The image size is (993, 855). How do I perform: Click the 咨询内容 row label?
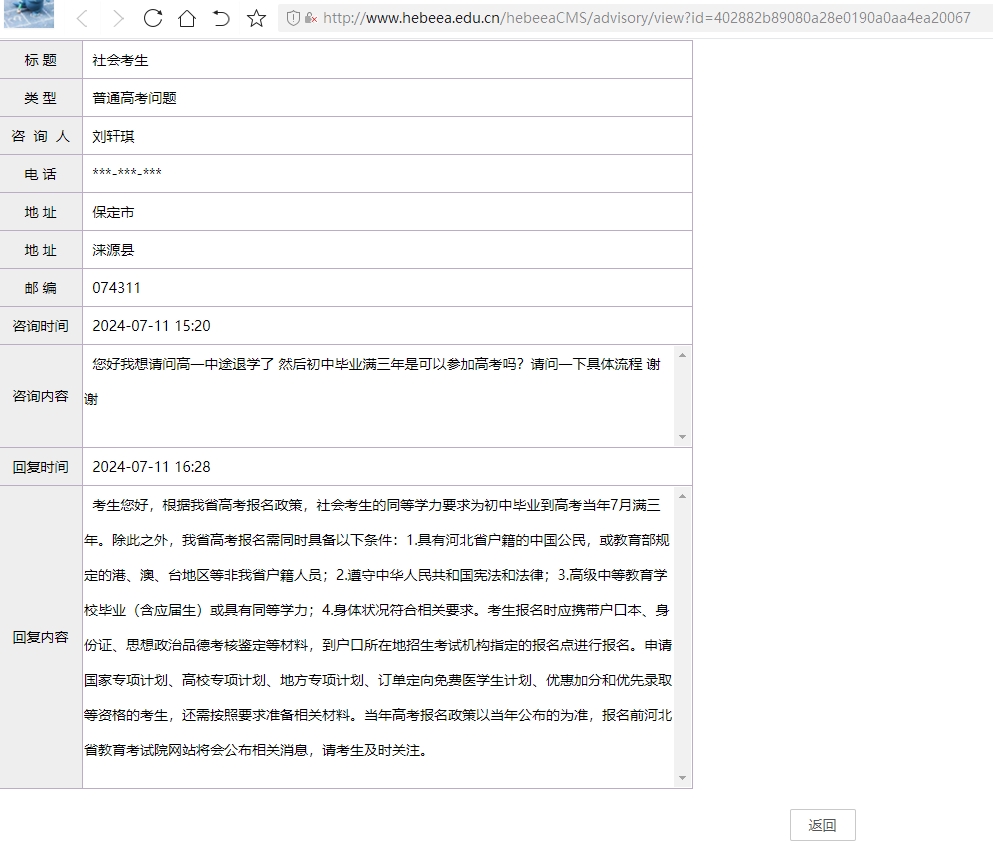point(41,396)
